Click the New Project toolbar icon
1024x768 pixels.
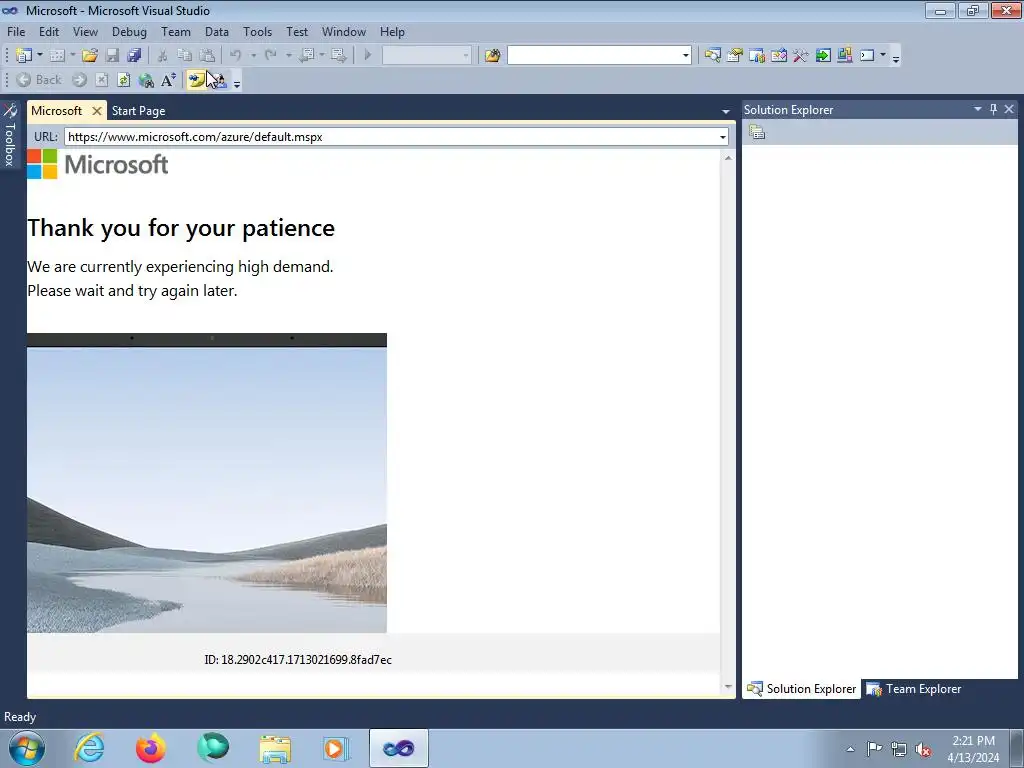(x=24, y=56)
